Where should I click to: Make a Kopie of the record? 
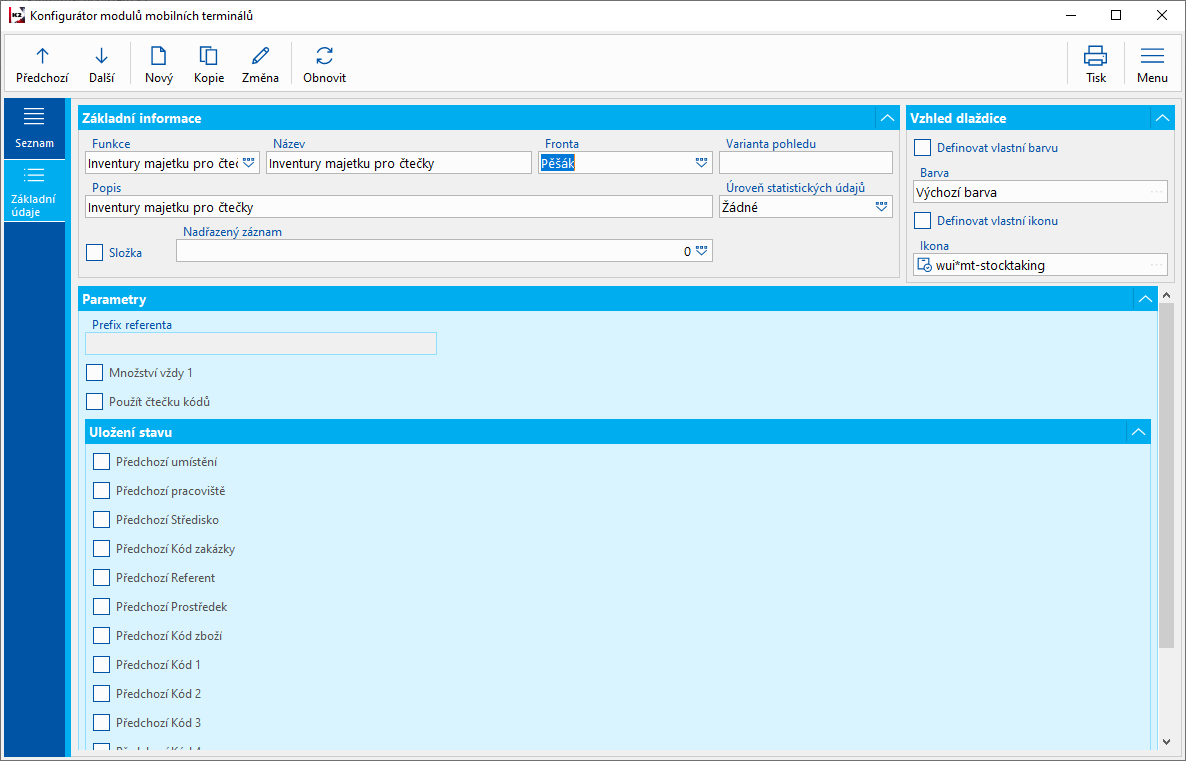pyautogui.click(x=209, y=64)
